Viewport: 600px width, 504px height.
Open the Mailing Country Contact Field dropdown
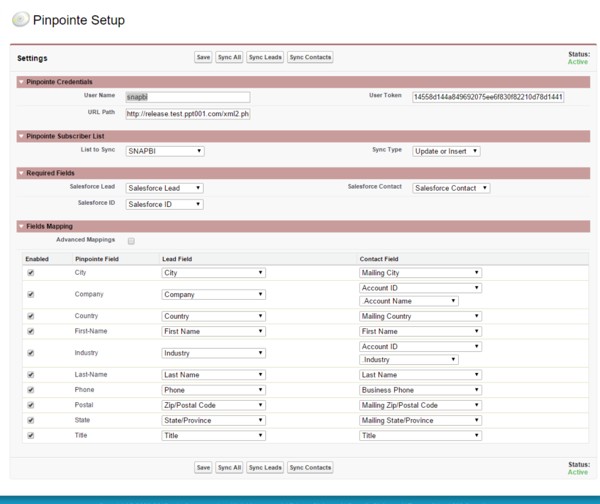coord(420,316)
